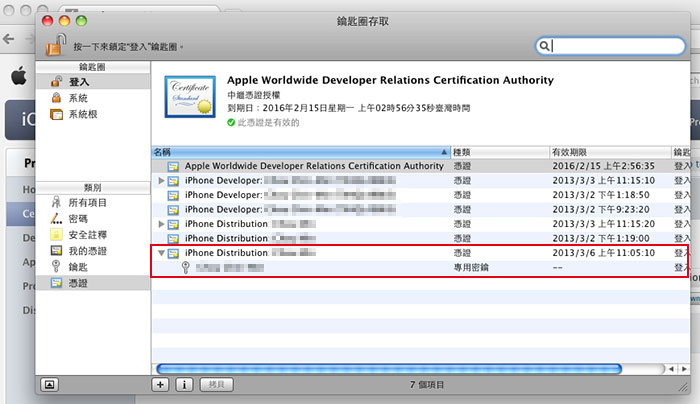
Task: Sort list by 有效期限 column header
Action: click(x=610, y=152)
